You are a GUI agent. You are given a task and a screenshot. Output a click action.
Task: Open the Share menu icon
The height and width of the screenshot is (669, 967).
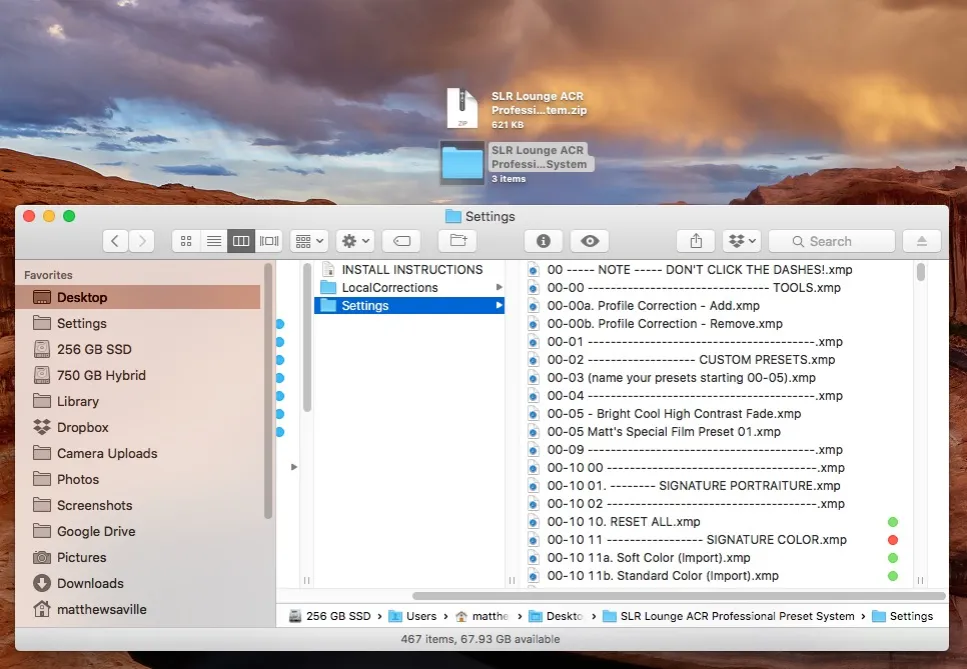click(x=695, y=240)
